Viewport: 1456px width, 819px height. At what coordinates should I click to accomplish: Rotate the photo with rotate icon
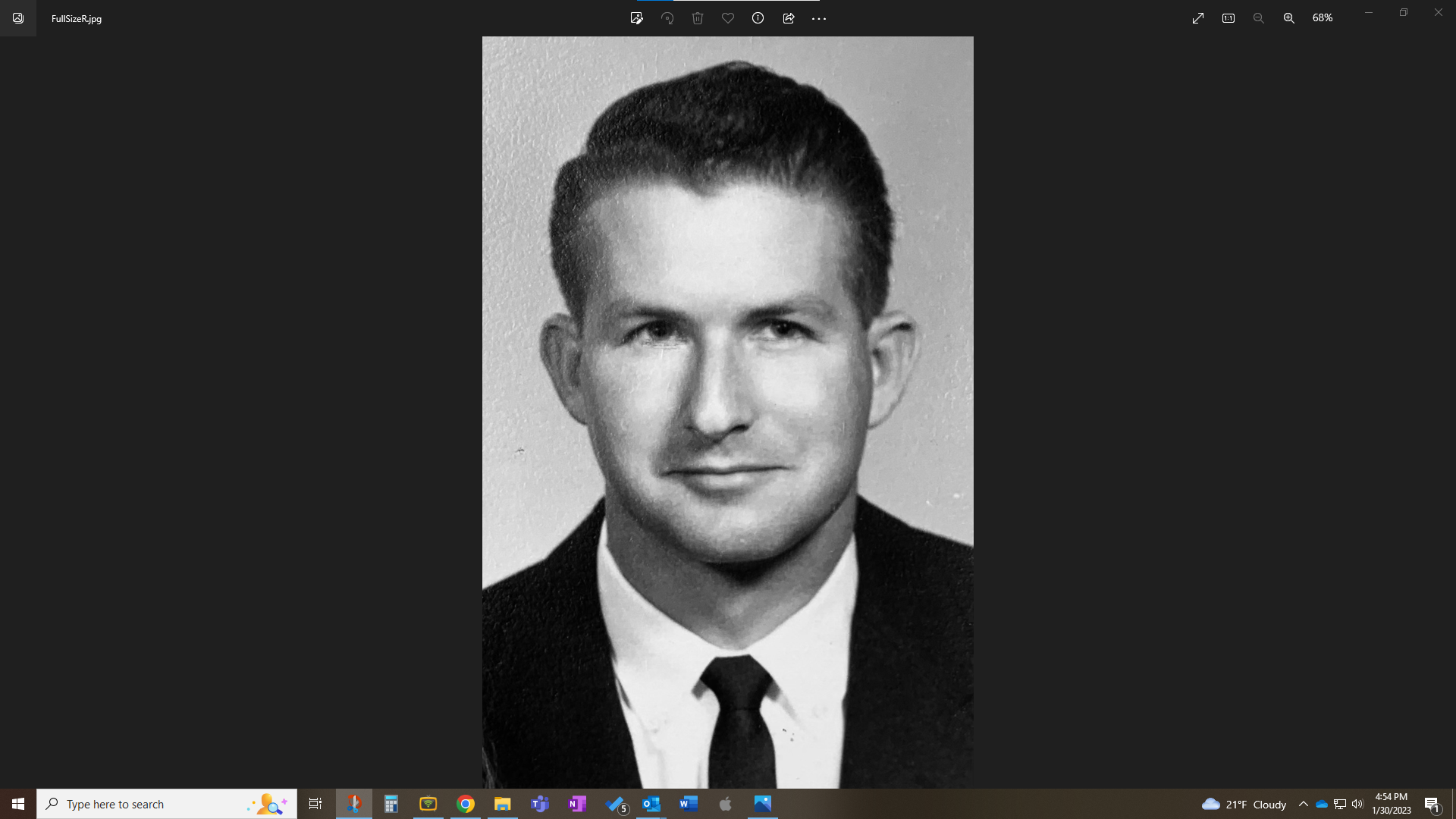(x=667, y=18)
